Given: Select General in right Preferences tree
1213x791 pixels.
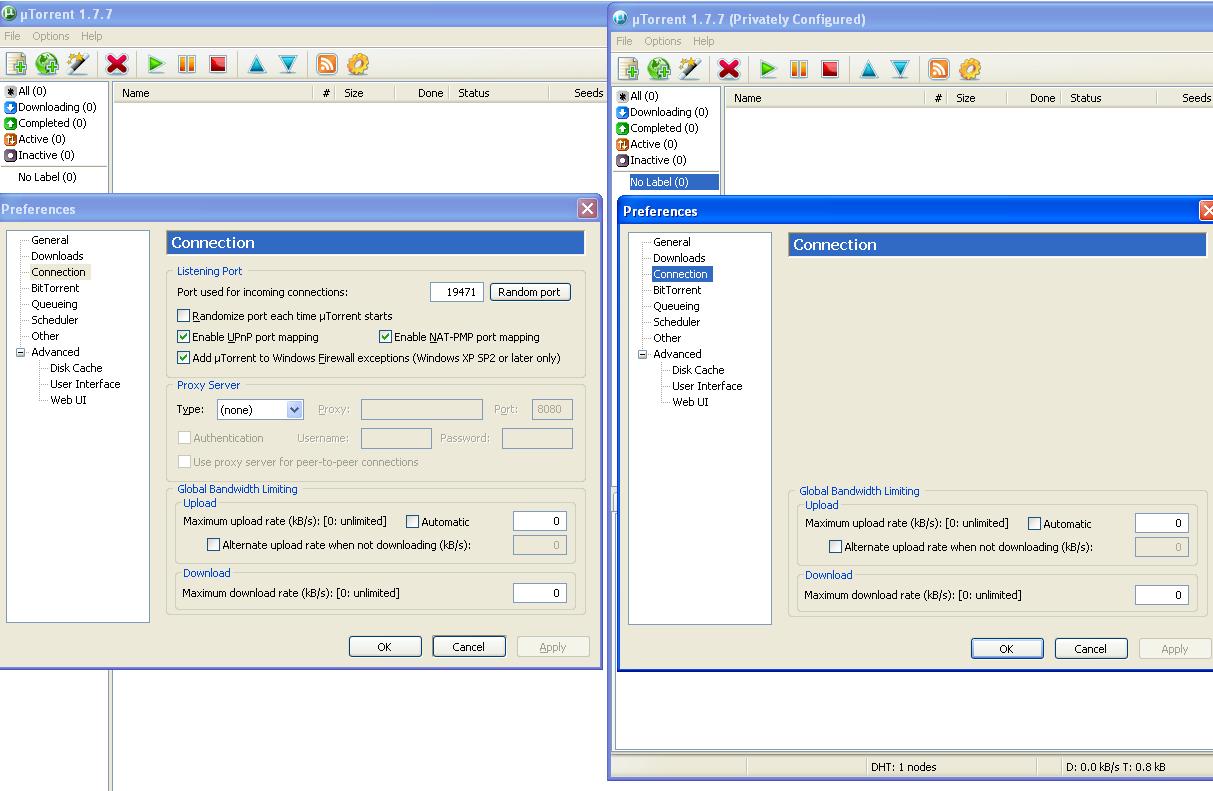Looking at the screenshot, I should click(x=672, y=242).
